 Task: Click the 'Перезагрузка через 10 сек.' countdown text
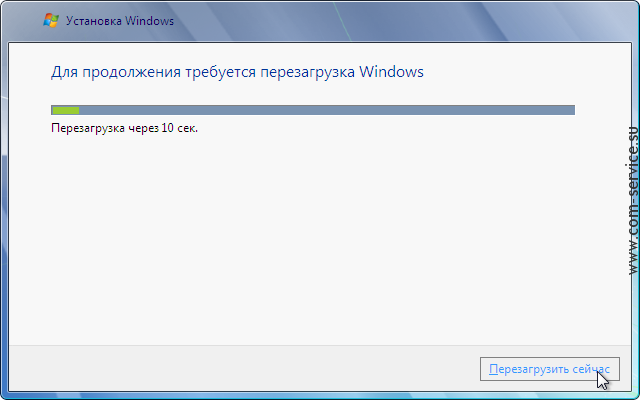tap(124, 128)
